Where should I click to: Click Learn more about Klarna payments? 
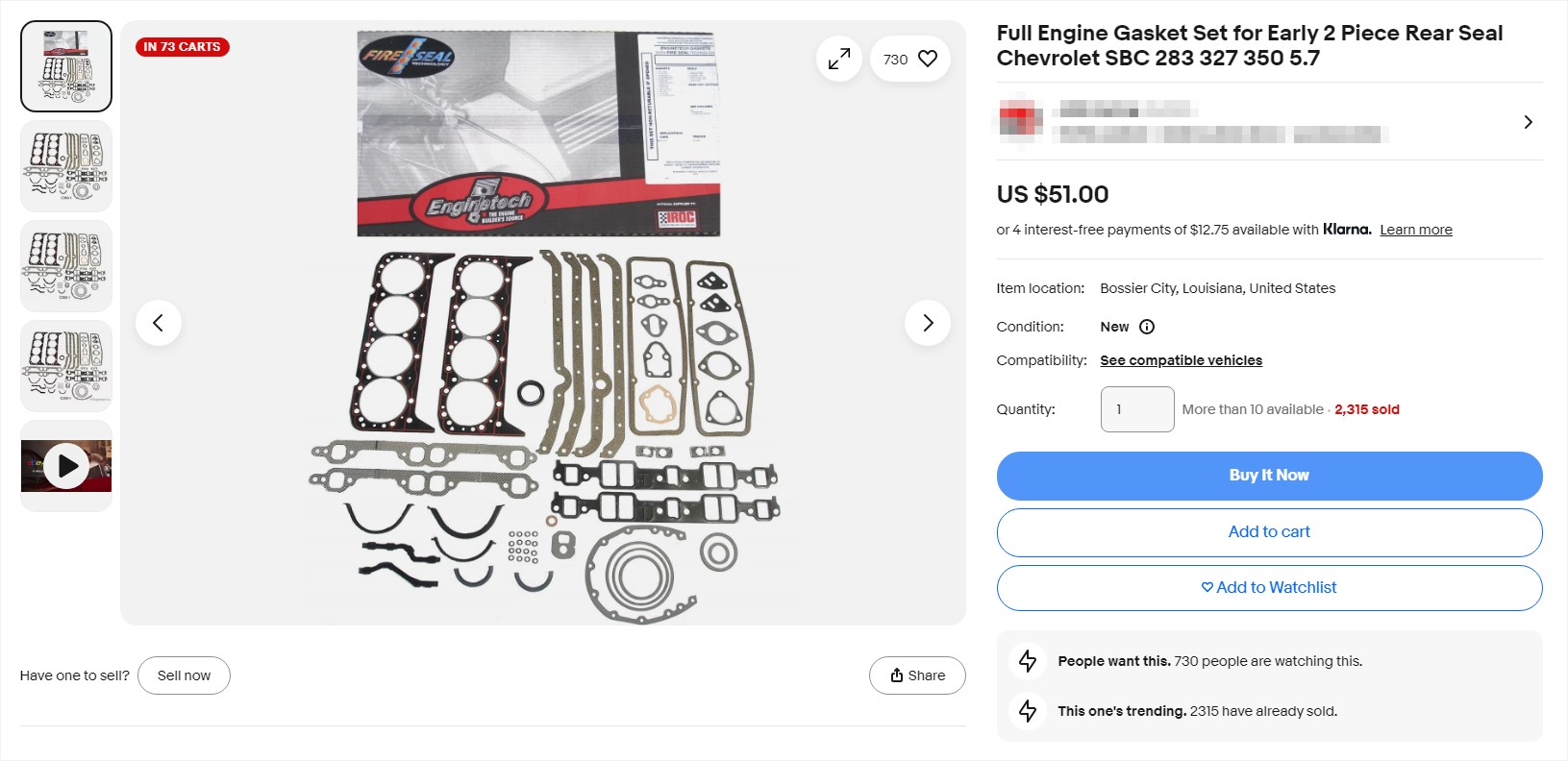[1415, 230]
